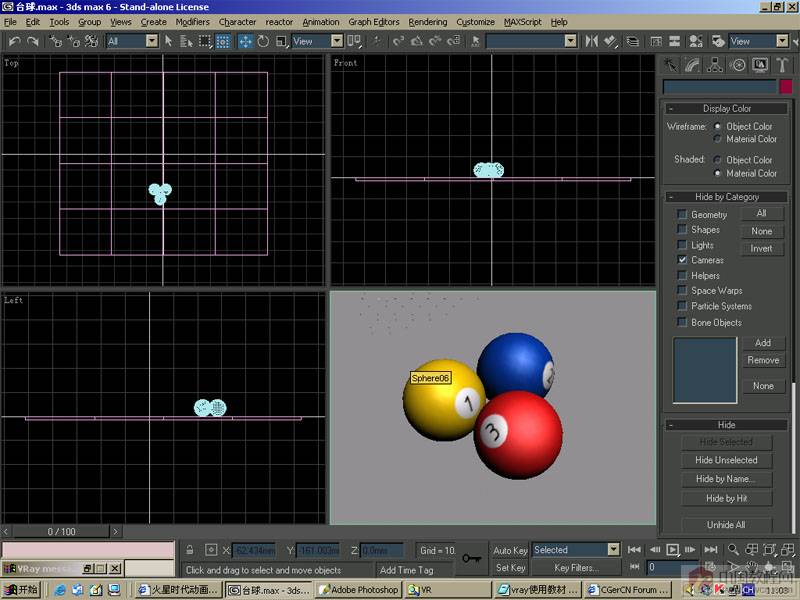The width and height of the screenshot is (800, 600).
Task: Pick the Rectangular Selection Region tool
Action: (205, 41)
